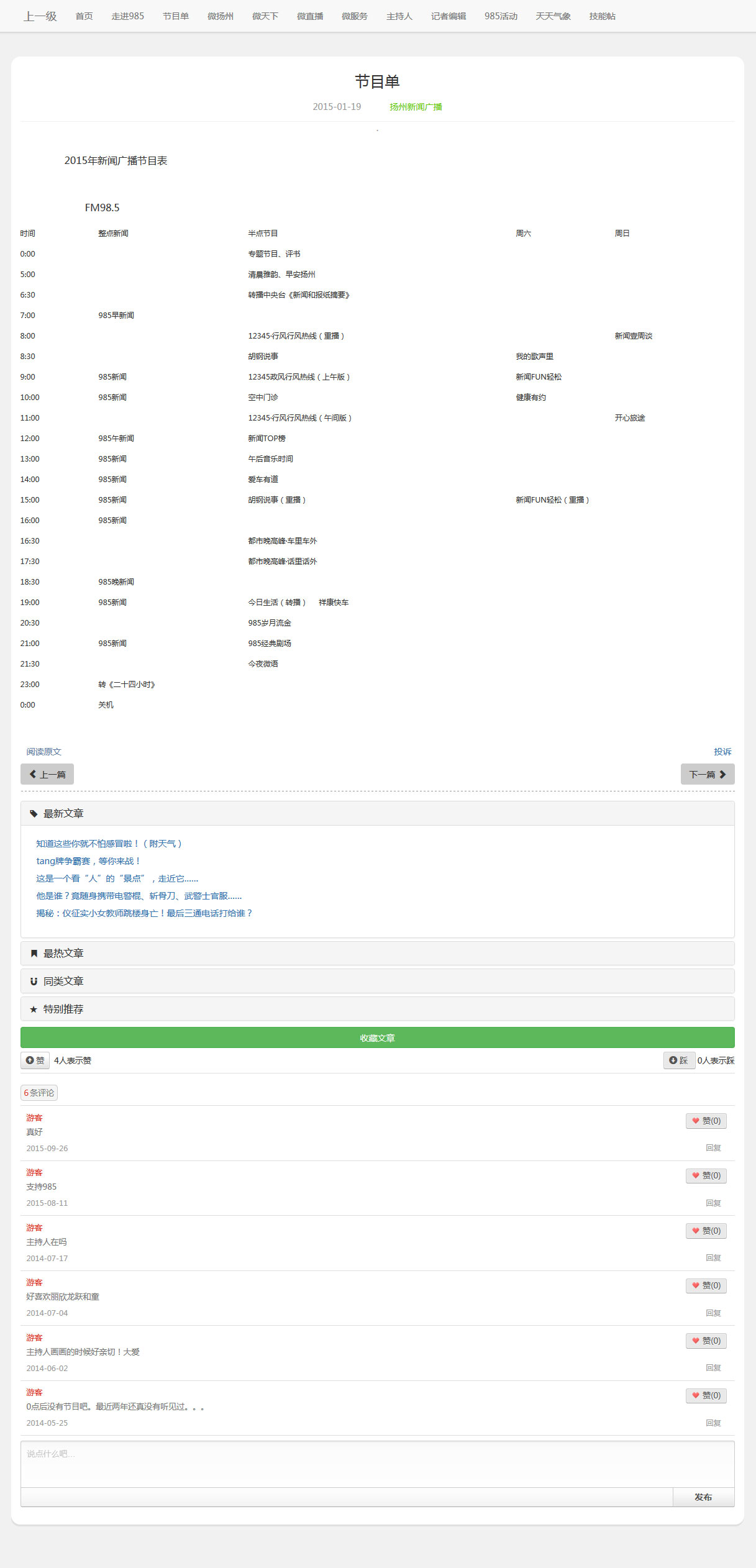756x1568 pixels.
Task: Select 节目单 in the top navigation
Action: point(176,16)
